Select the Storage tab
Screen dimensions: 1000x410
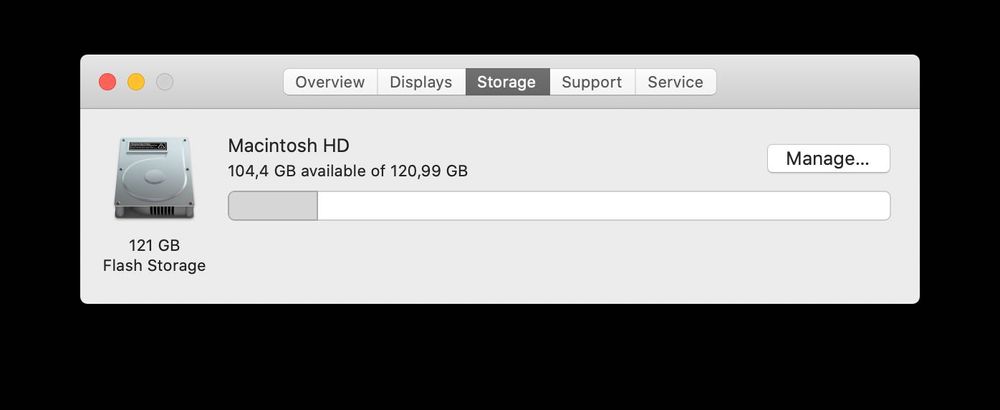click(506, 82)
